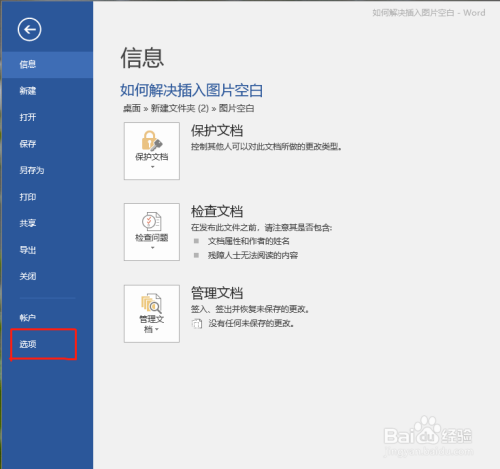Click the checklist icon for 检查问题
500x469 pixels.
click(152, 221)
